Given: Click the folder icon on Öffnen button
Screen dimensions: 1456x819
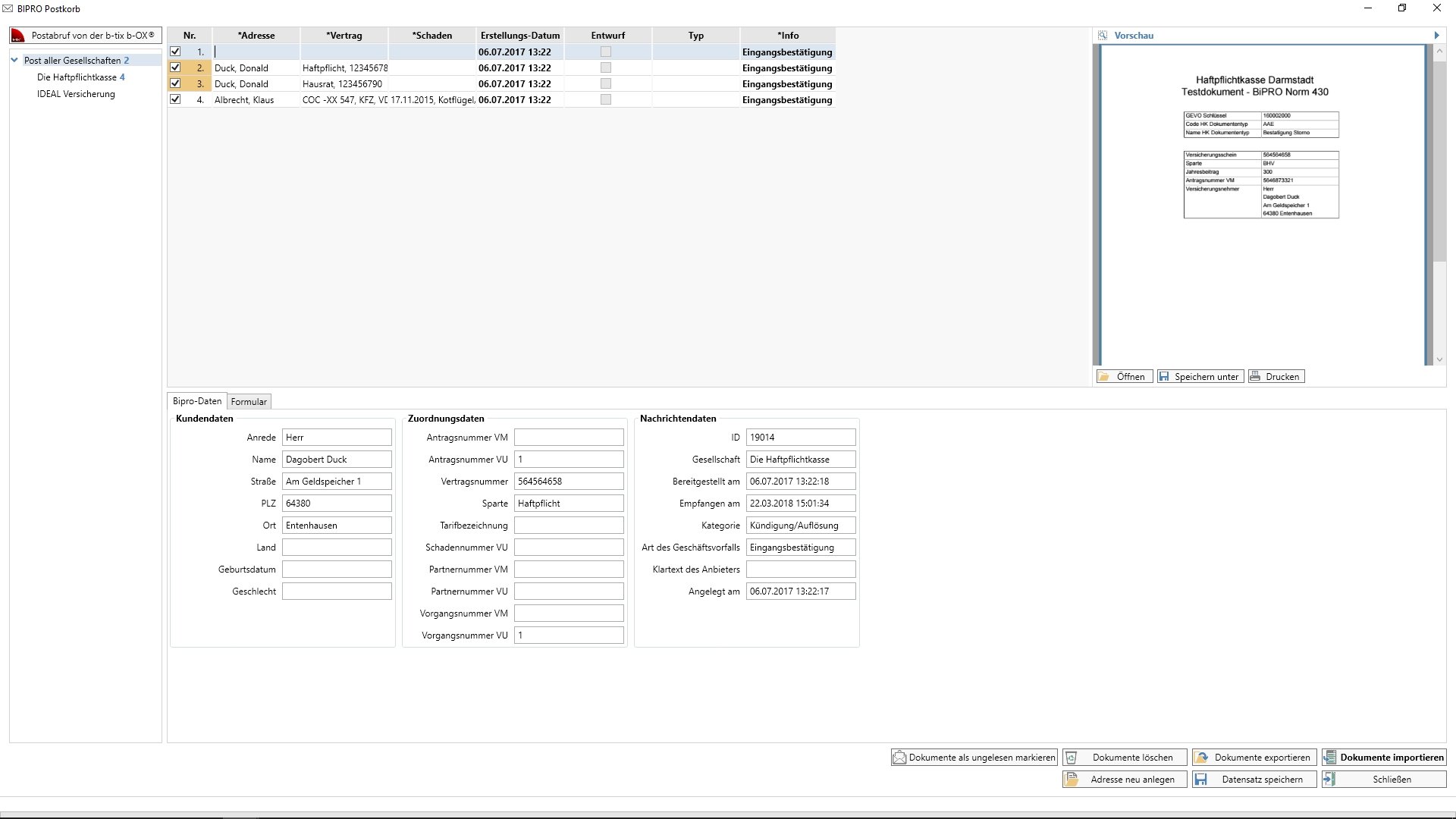Looking at the screenshot, I should pyautogui.click(x=1105, y=376).
